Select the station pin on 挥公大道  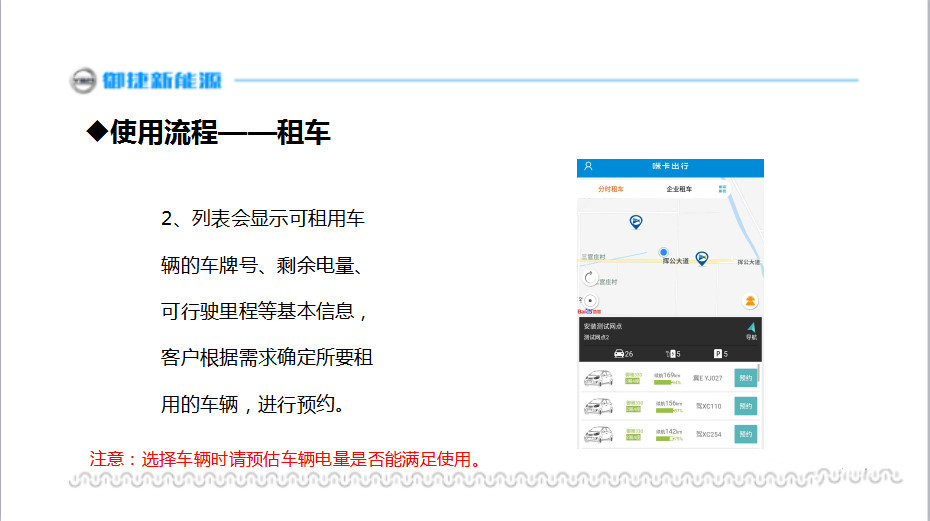pyautogui.click(x=702, y=258)
